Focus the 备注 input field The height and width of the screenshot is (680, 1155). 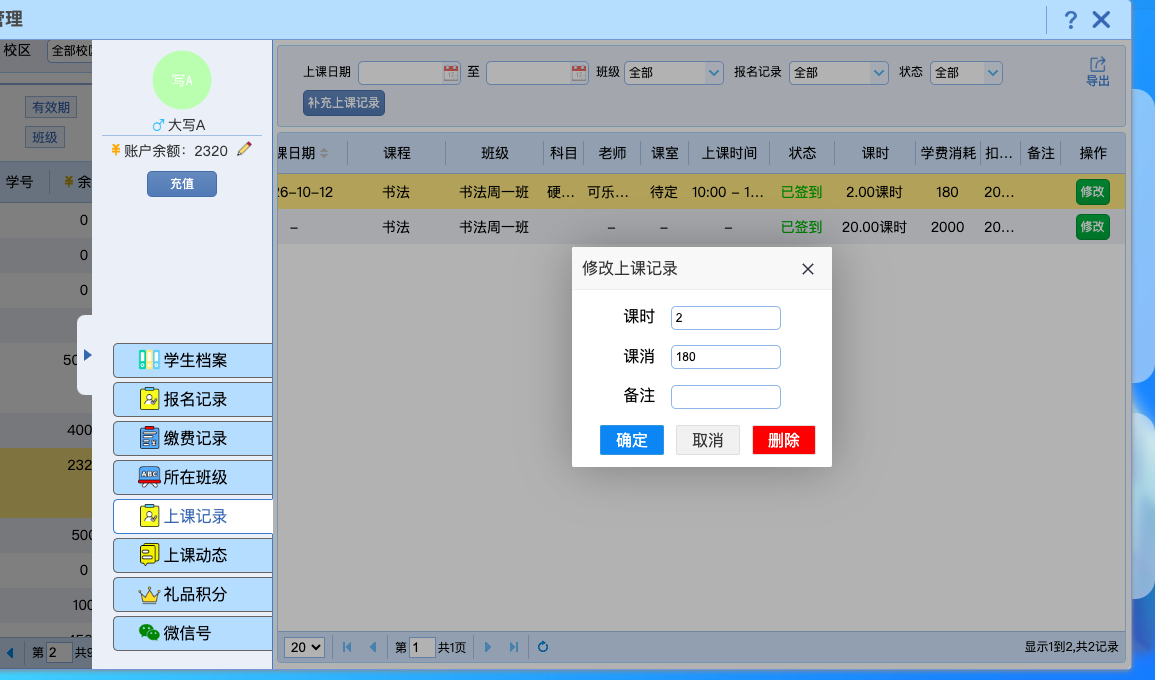[726, 396]
